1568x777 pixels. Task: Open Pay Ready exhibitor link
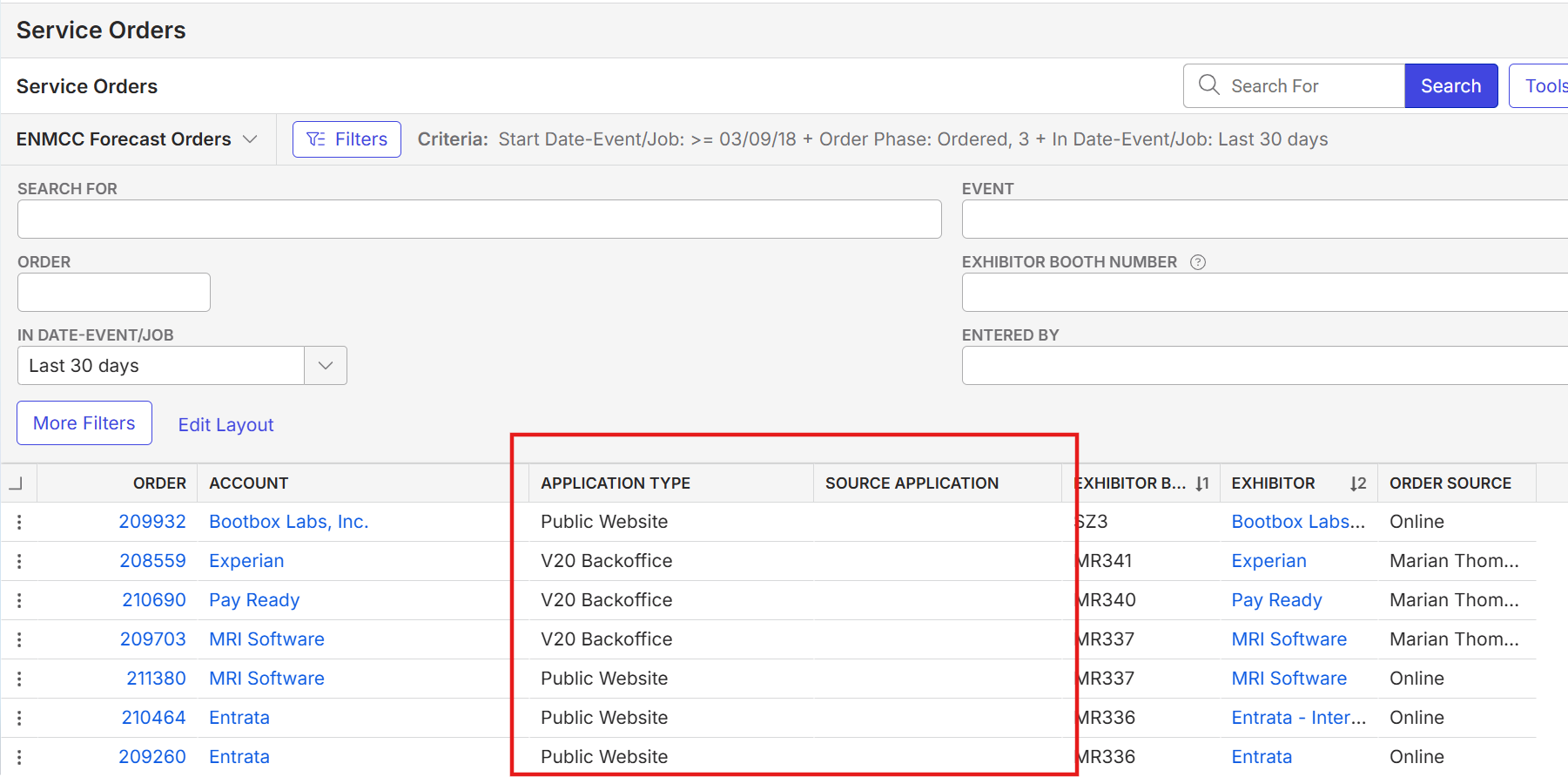(x=1276, y=600)
